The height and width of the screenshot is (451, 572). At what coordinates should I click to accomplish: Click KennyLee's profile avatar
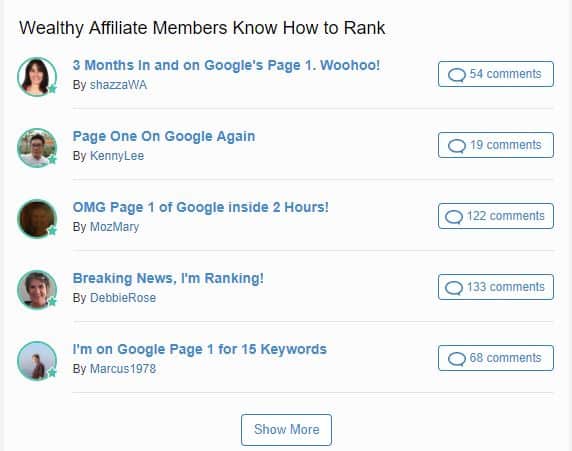click(37, 148)
